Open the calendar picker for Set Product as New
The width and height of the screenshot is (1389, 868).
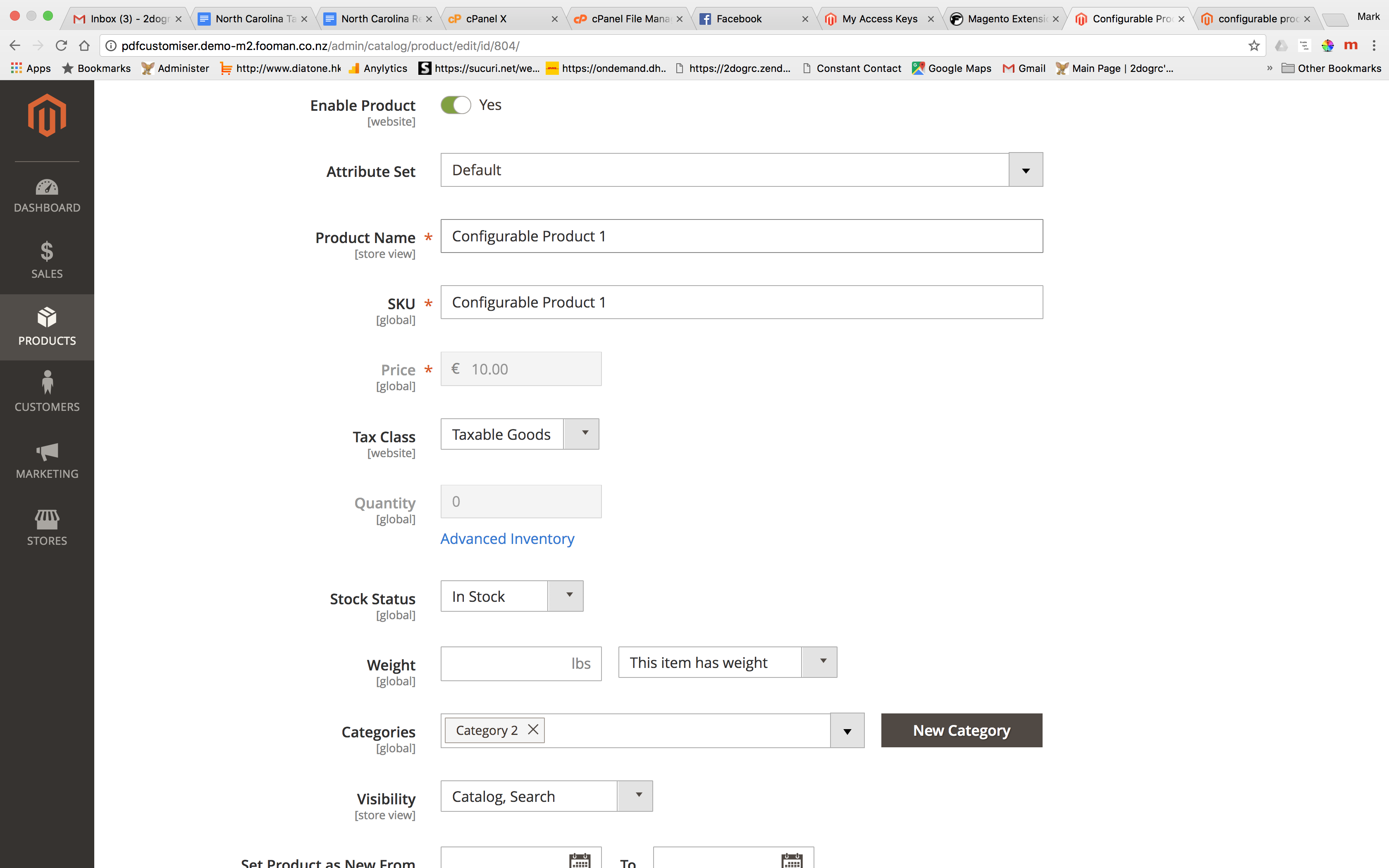click(x=580, y=861)
